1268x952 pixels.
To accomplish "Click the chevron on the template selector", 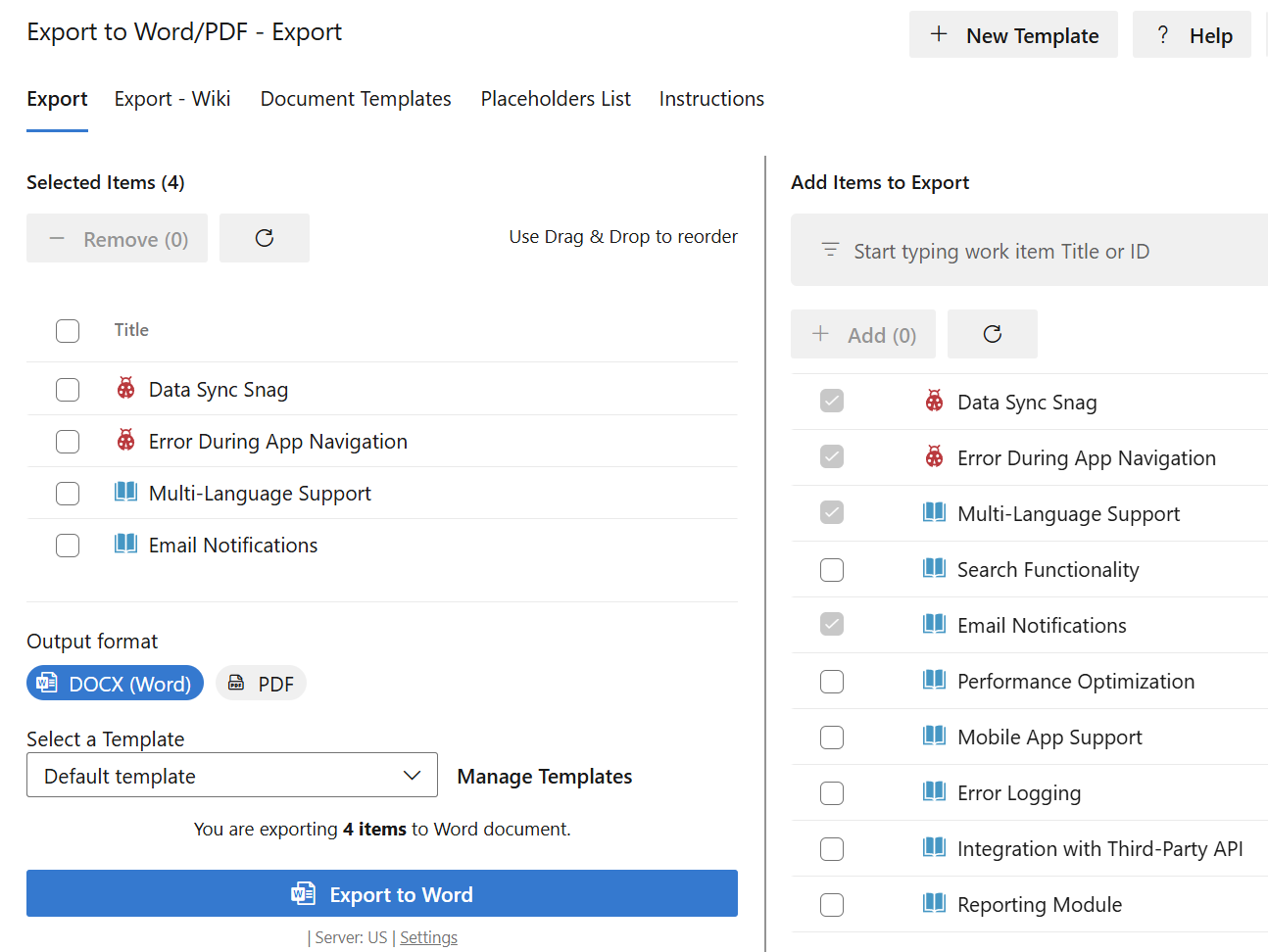I will tap(412, 774).
